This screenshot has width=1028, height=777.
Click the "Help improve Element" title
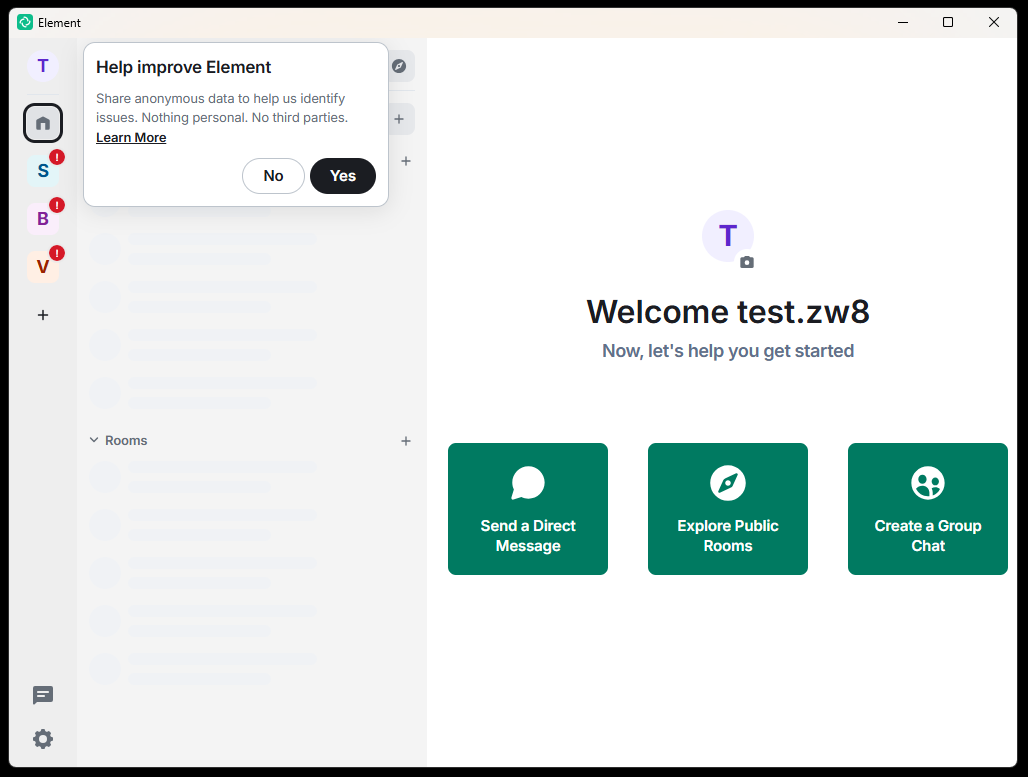click(184, 68)
